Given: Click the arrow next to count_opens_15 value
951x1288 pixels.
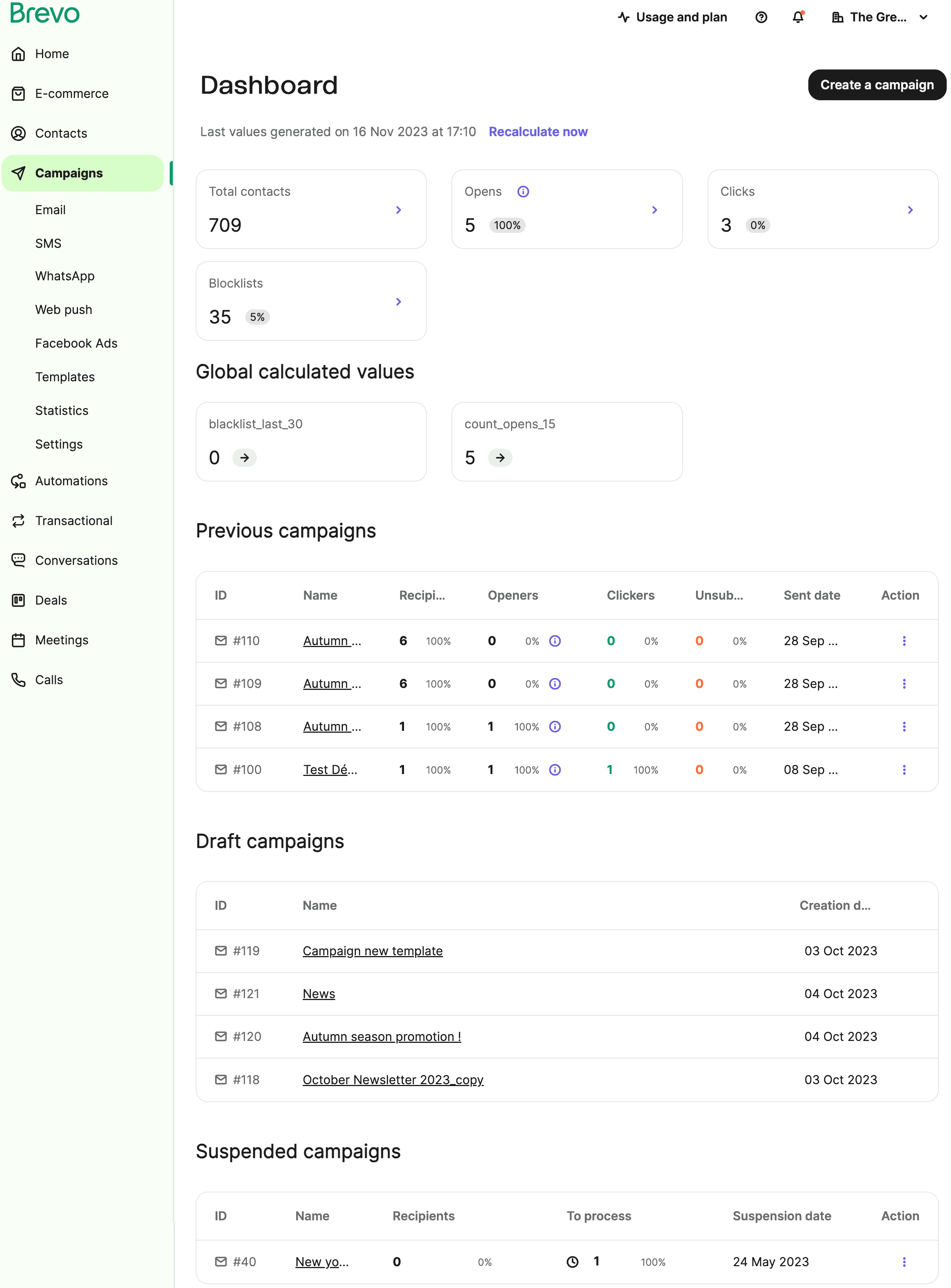Looking at the screenshot, I should pyautogui.click(x=500, y=458).
